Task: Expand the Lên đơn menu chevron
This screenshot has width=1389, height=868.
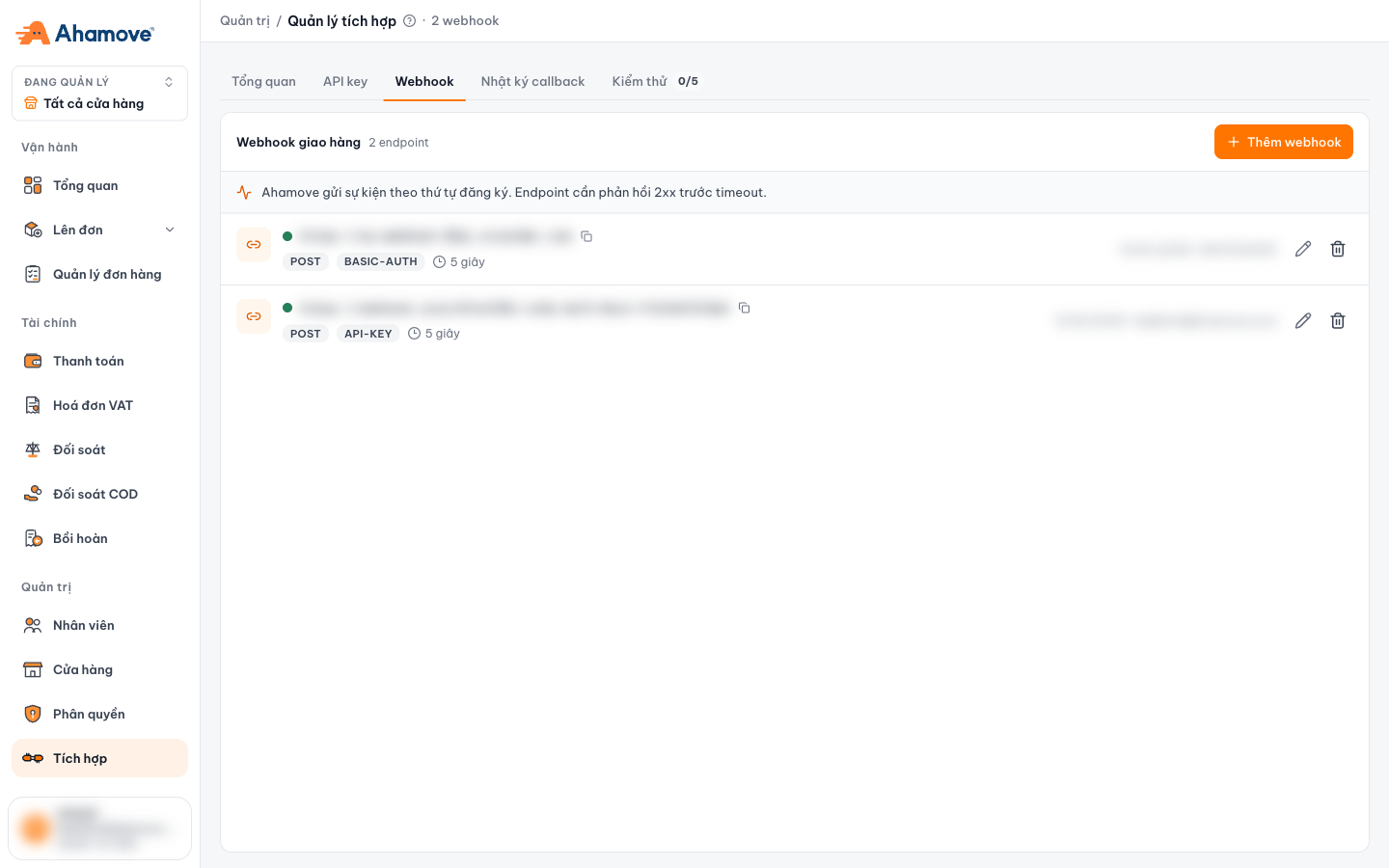Action: point(170,230)
